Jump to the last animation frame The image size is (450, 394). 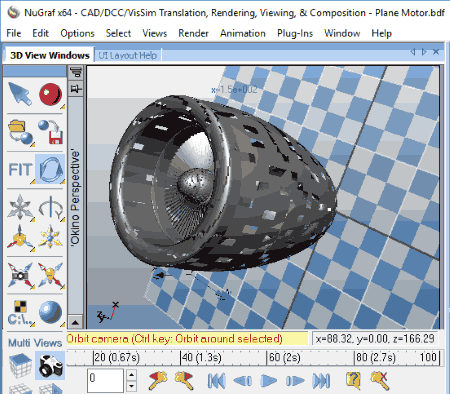point(321,381)
